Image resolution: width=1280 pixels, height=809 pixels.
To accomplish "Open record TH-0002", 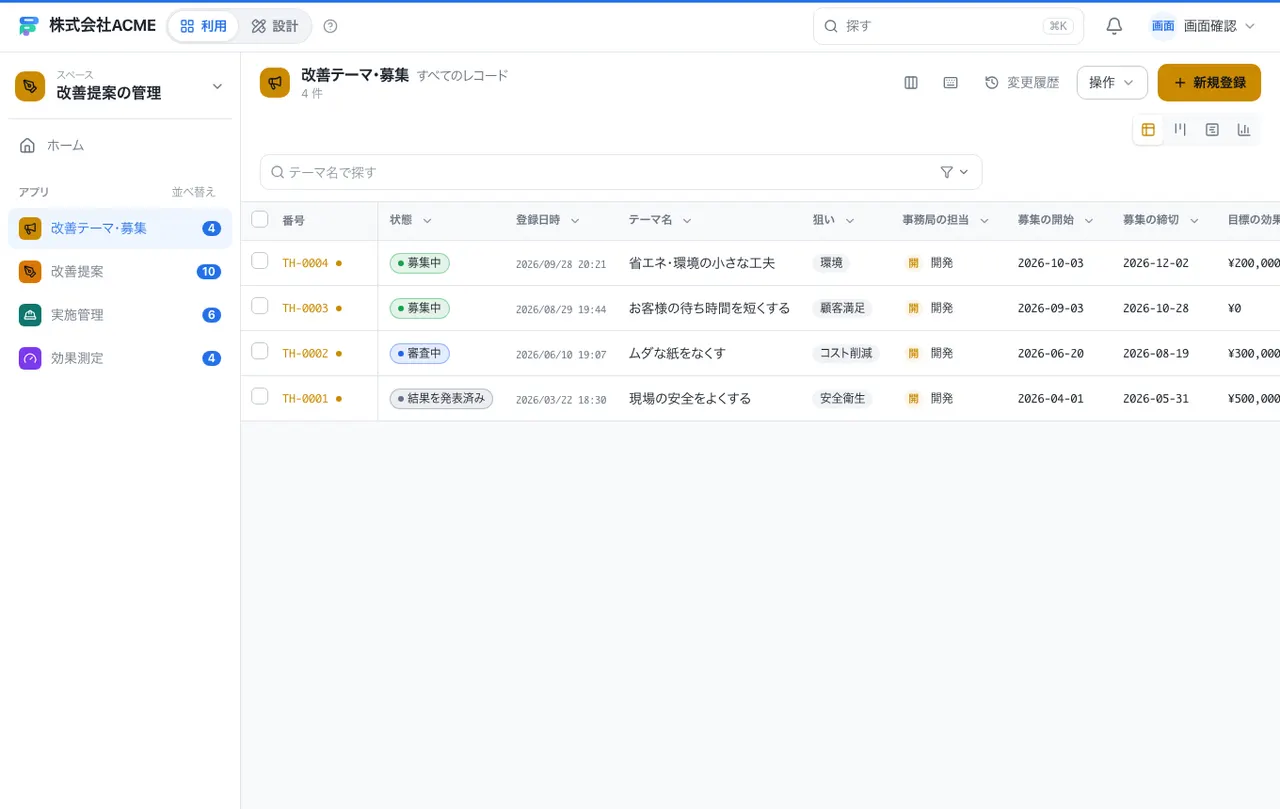I will click(305, 353).
